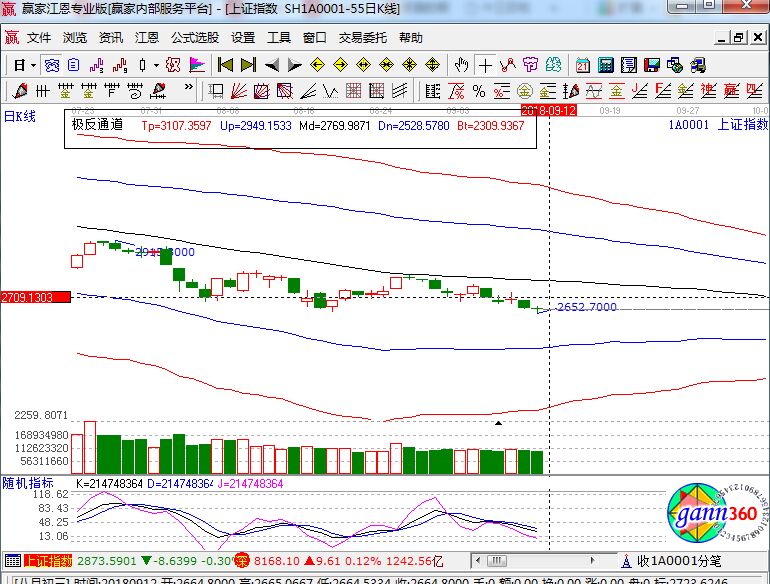Click the pink flag chart icon
Viewport: 770px width, 584px height.
coord(197,65)
